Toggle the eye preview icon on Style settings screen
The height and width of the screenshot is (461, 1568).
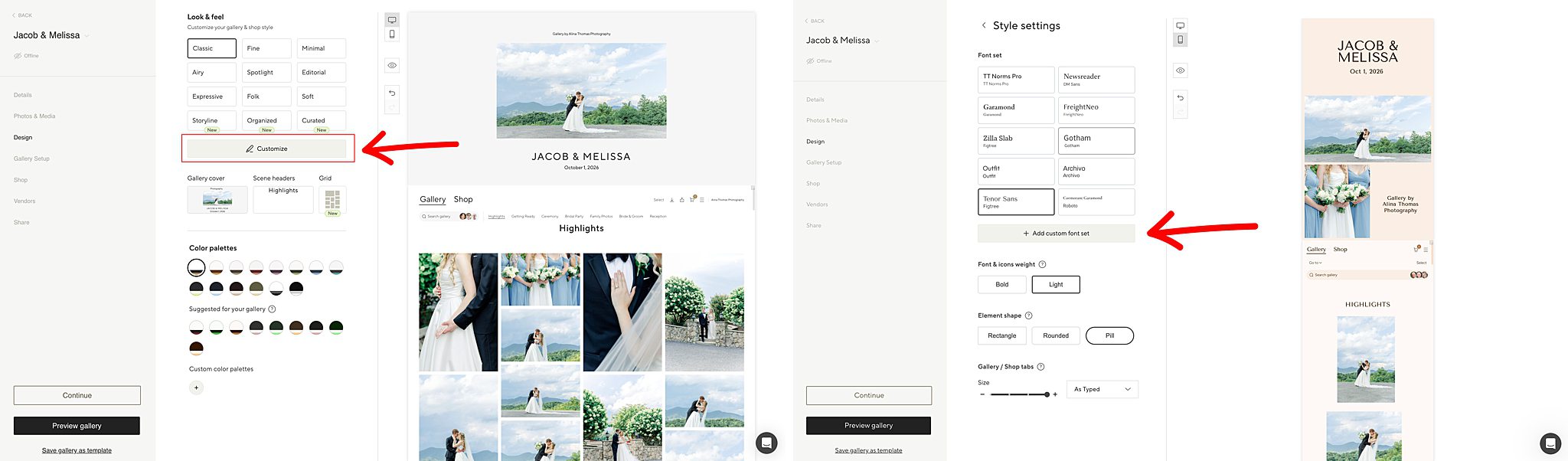[x=1181, y=70]
